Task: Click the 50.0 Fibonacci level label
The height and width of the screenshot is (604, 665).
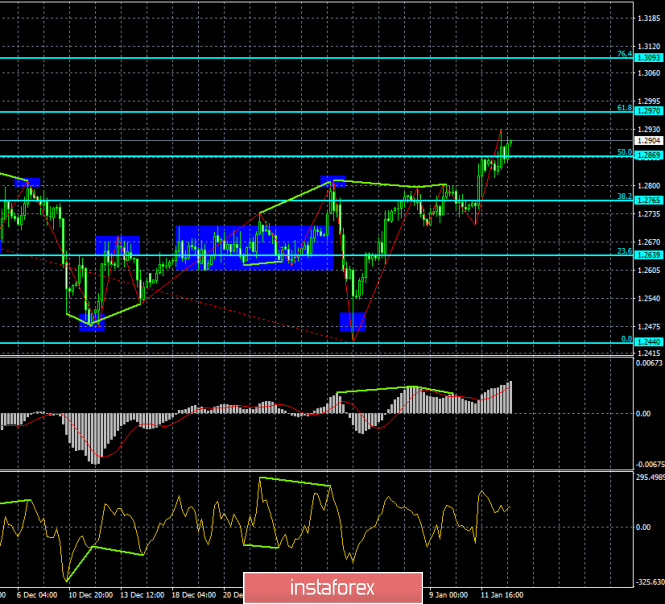Action: [622, 152]
